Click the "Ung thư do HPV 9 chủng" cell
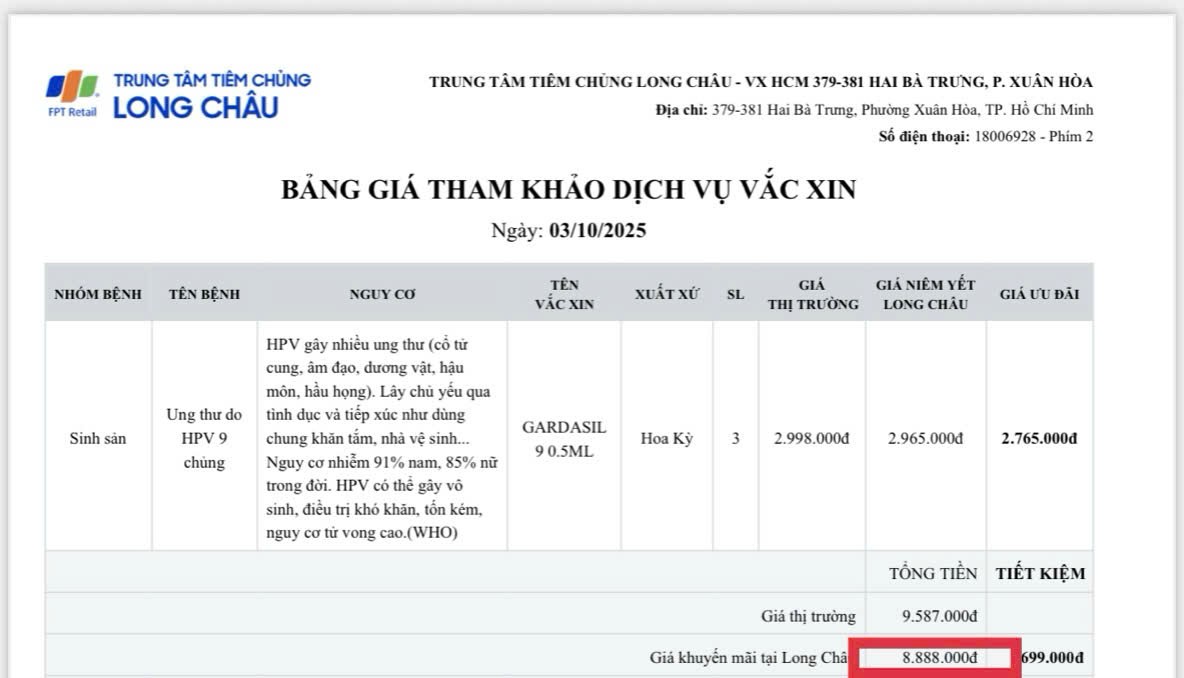Viewport: 1184px width, 678px height. coord(204,438)
